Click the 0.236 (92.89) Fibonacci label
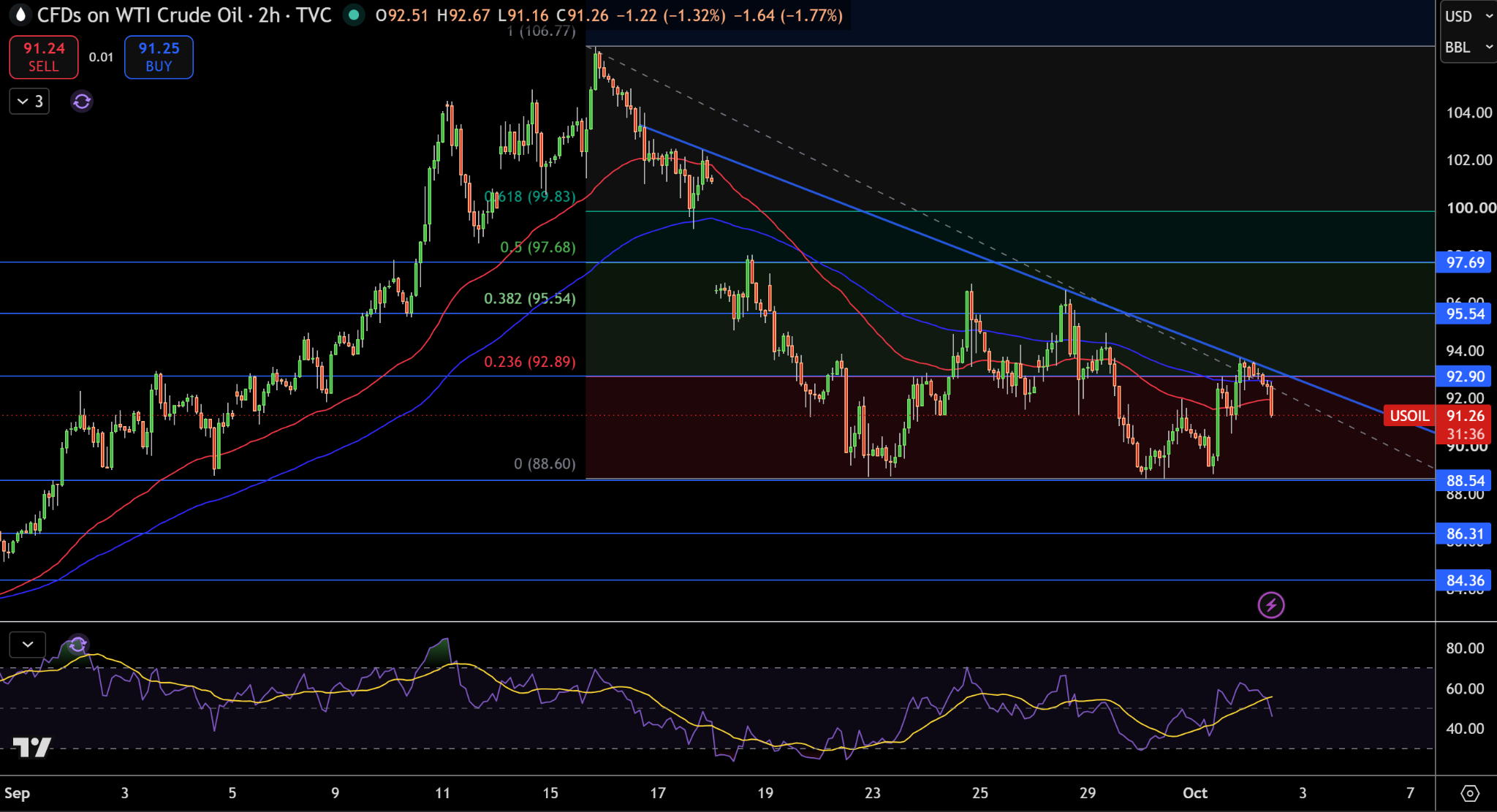The width and height of the screenshot is (1497, 812). pyautogui.click(x=530, y=362)
